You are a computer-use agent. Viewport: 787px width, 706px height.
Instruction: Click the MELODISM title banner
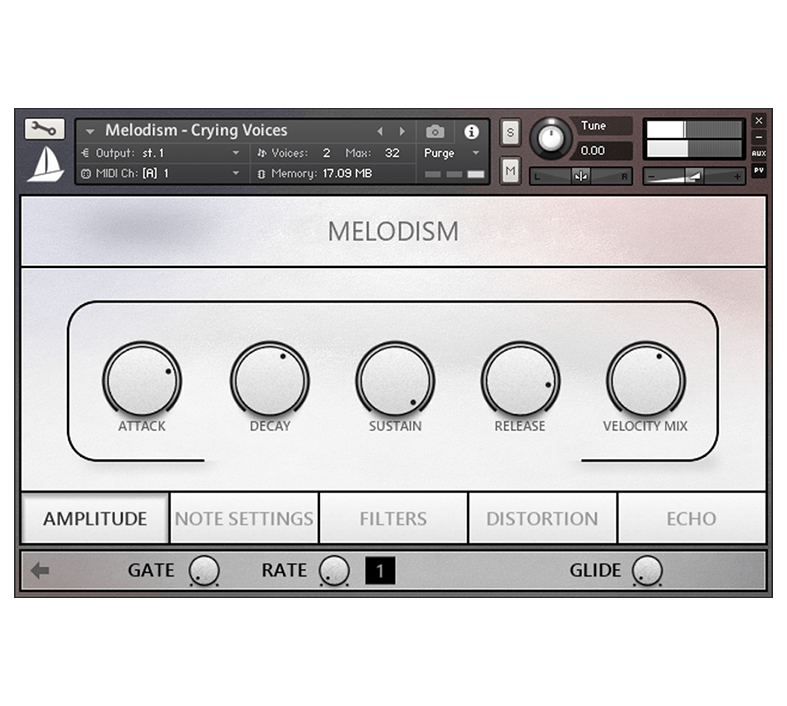pos(393,231)
